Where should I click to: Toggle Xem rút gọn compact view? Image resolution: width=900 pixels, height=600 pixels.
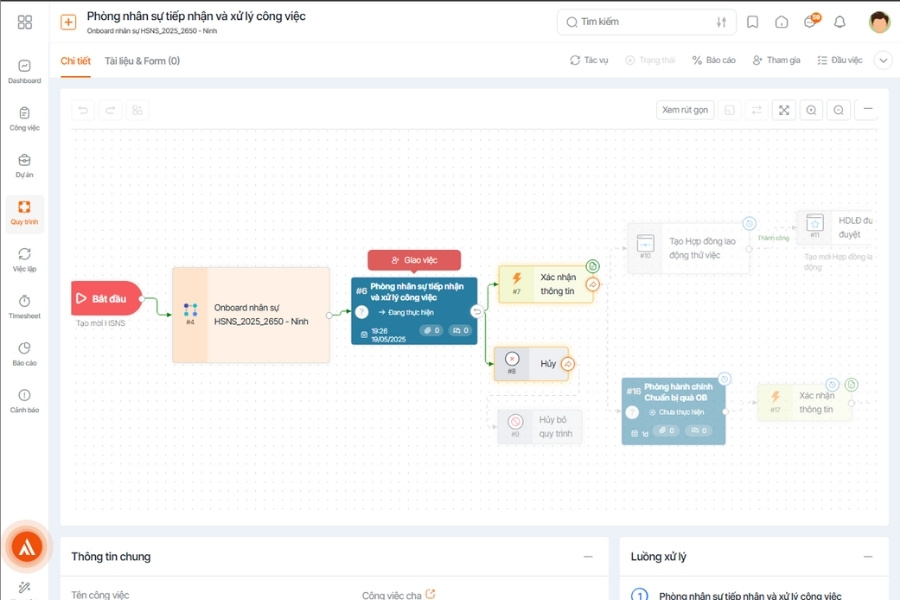pyautogui.click(x=685, y=110)
